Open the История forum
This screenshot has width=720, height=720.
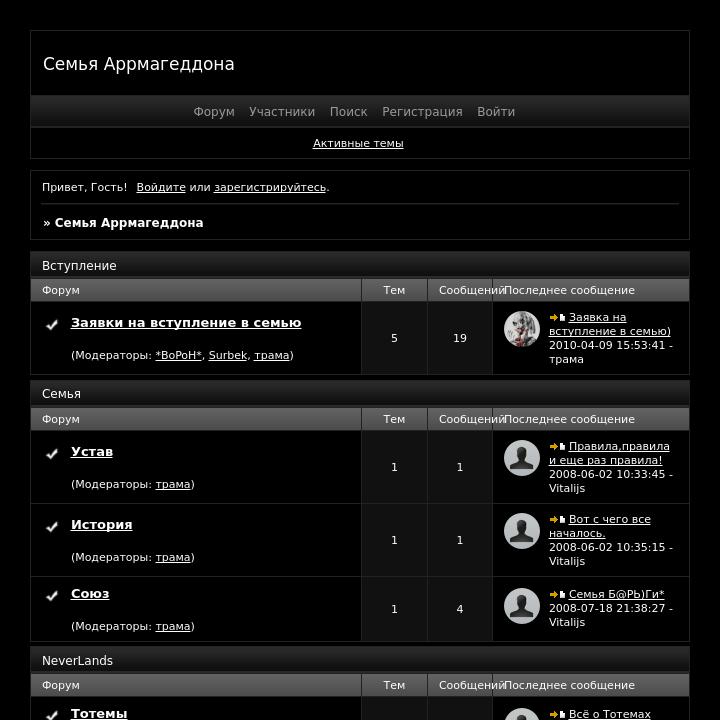click(101, 525)
